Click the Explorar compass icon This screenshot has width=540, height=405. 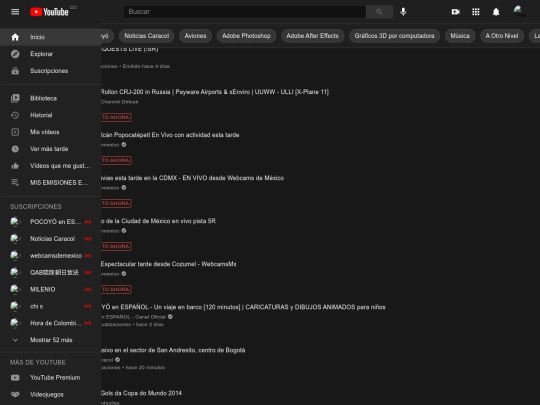pos(15,54)
